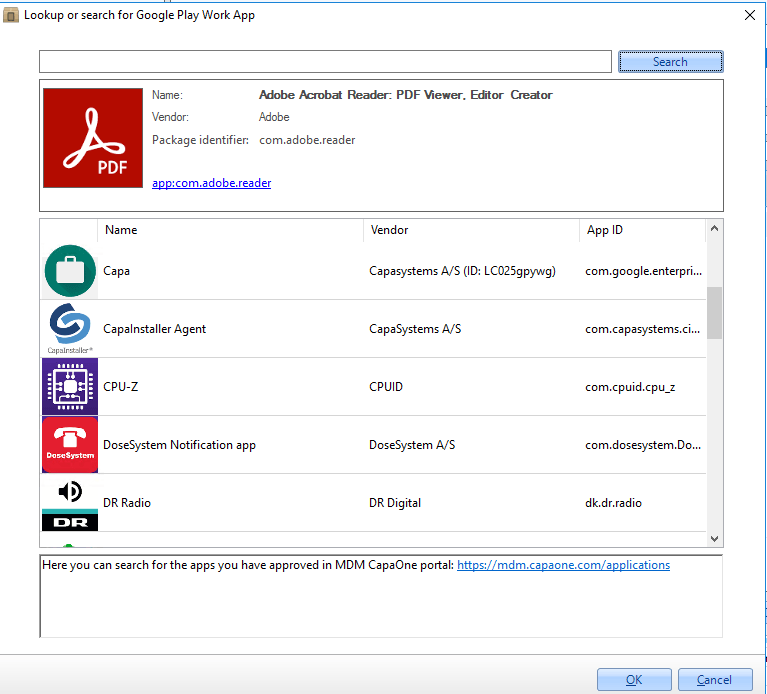Sort the list by Name column header

click(230, 230)
